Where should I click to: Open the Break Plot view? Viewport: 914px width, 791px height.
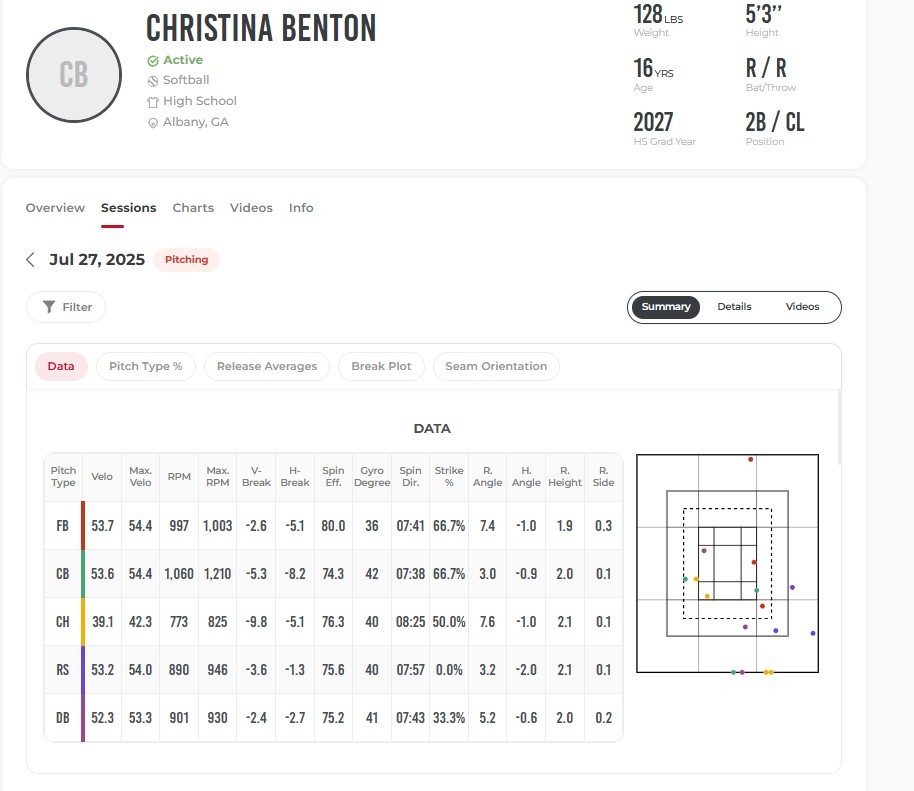381,366
